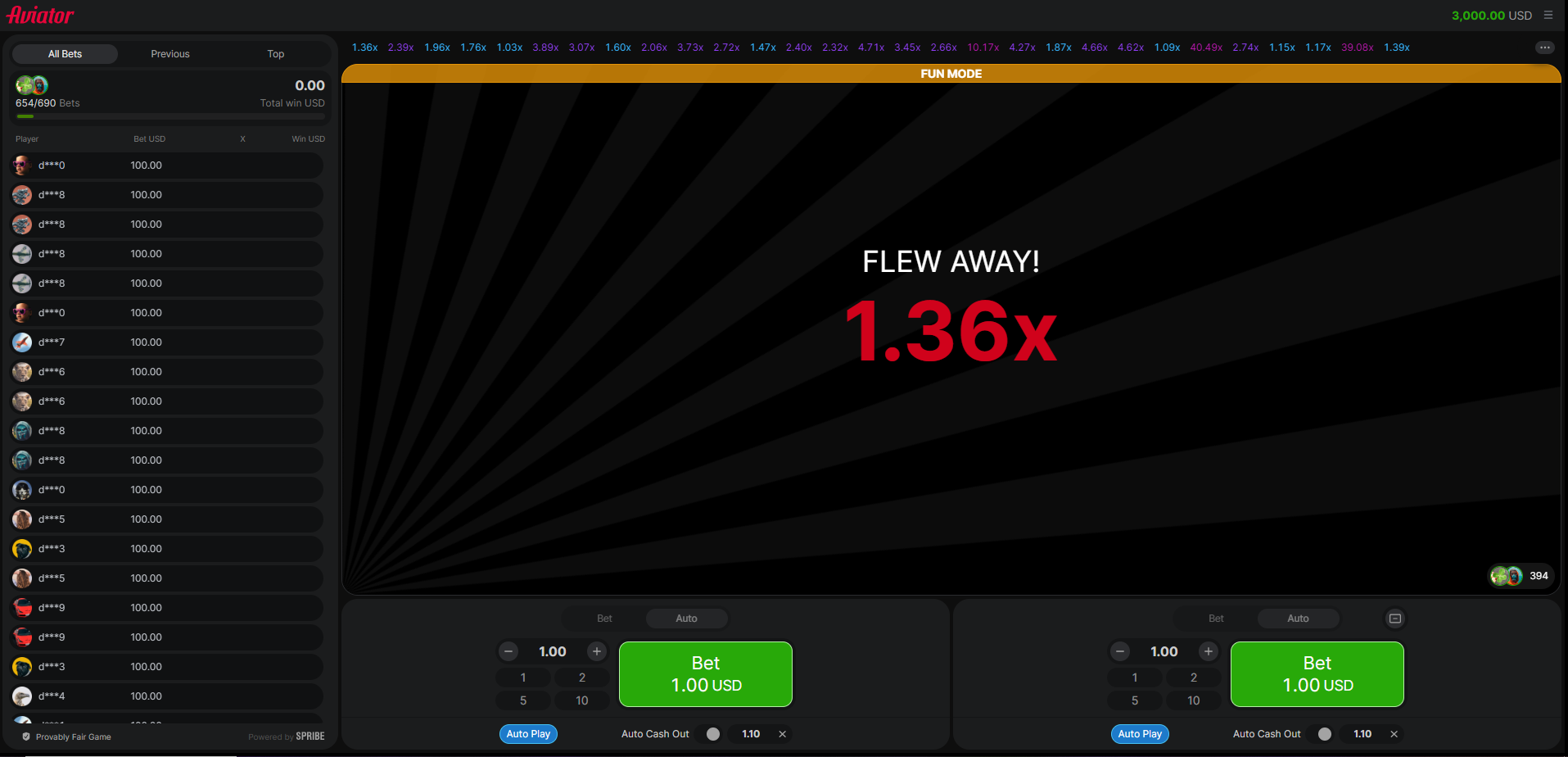Switch left bet panel to Auto mode
Viewport: 1568px width, 757px height.
[x=686, y=619]
